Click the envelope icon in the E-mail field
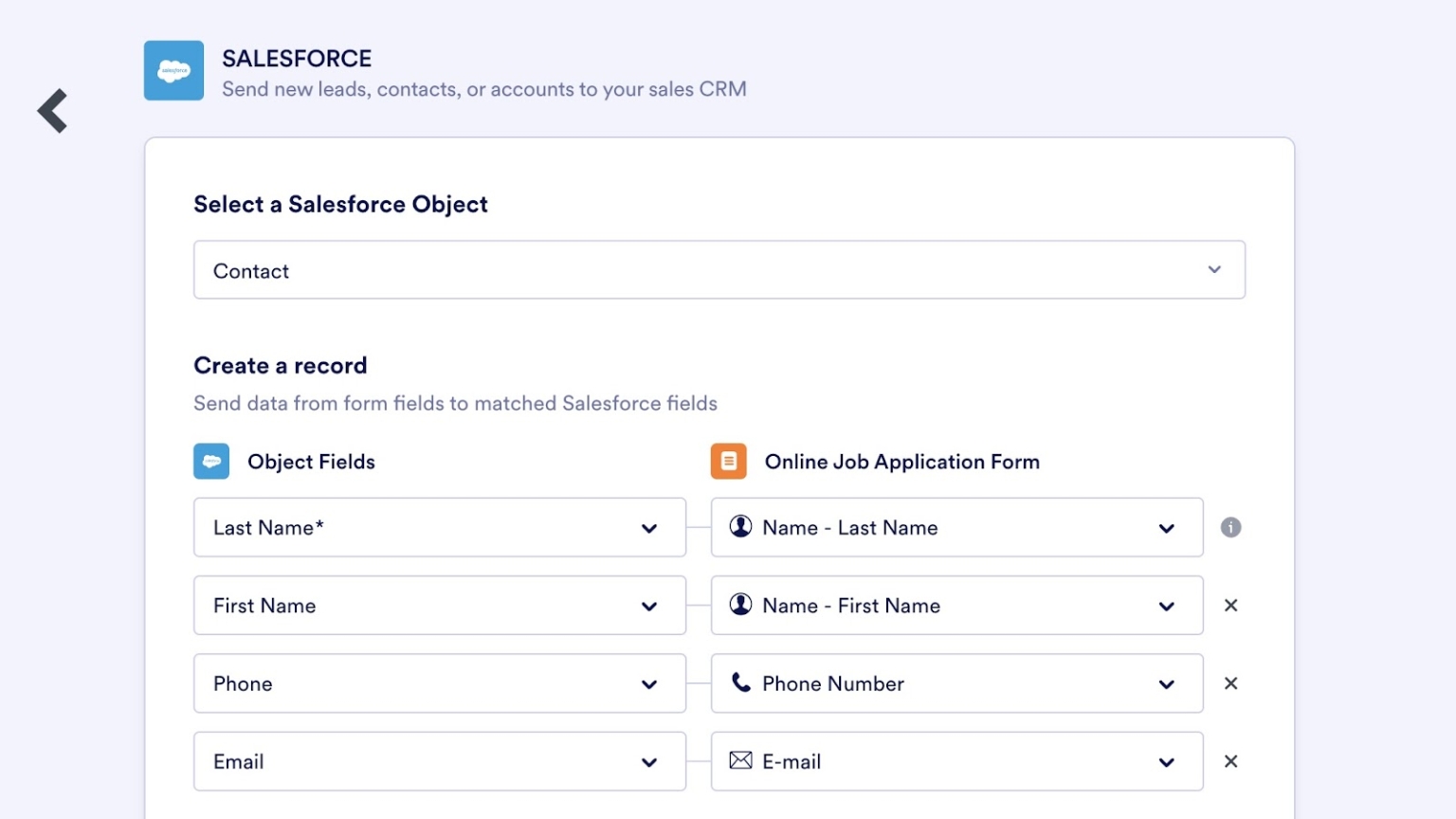 pos(740,760)
